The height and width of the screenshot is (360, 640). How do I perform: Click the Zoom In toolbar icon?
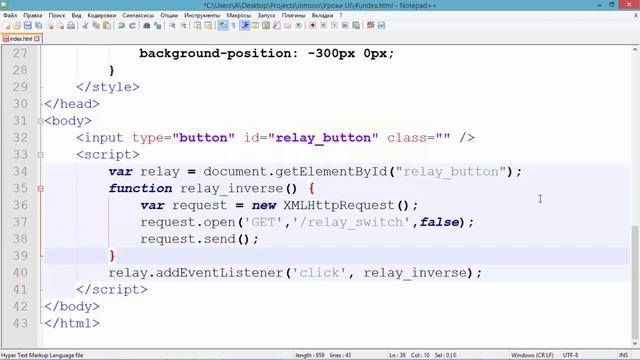172,25
